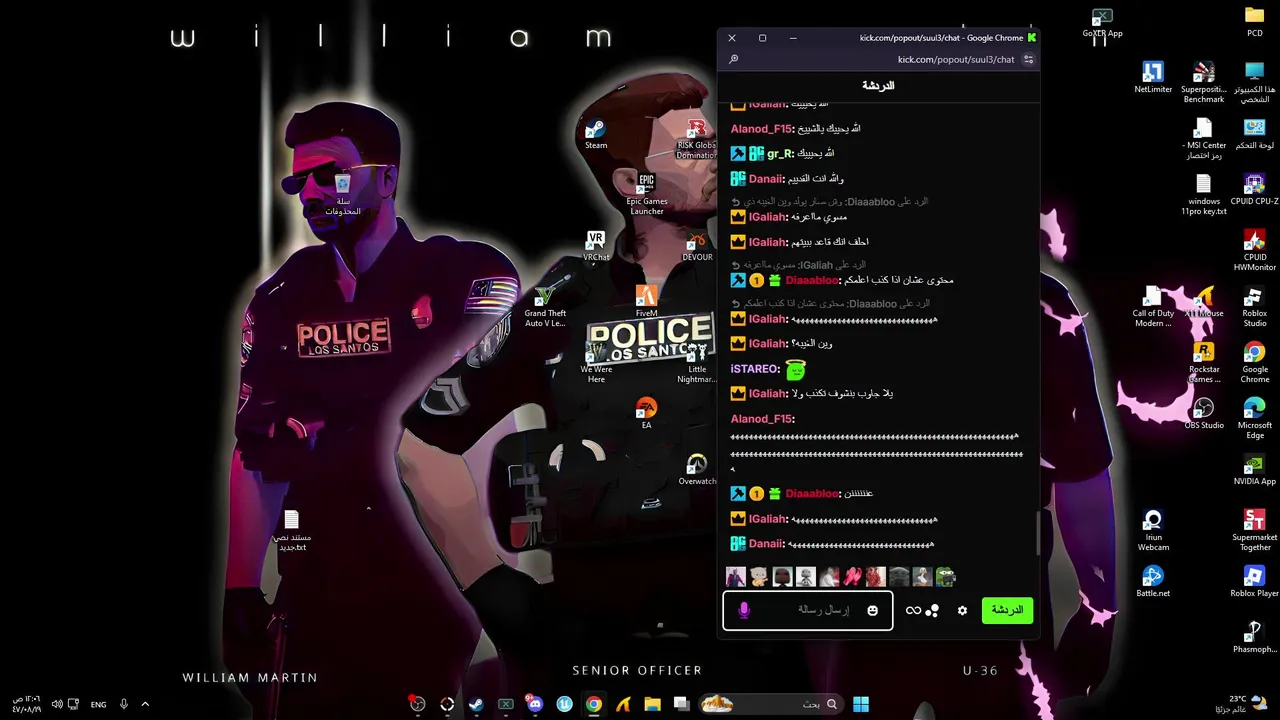The height and width of the screenshot is (720, 1280).
Task: Click username iSTAREO in chat
Action: tap(755, 369)
